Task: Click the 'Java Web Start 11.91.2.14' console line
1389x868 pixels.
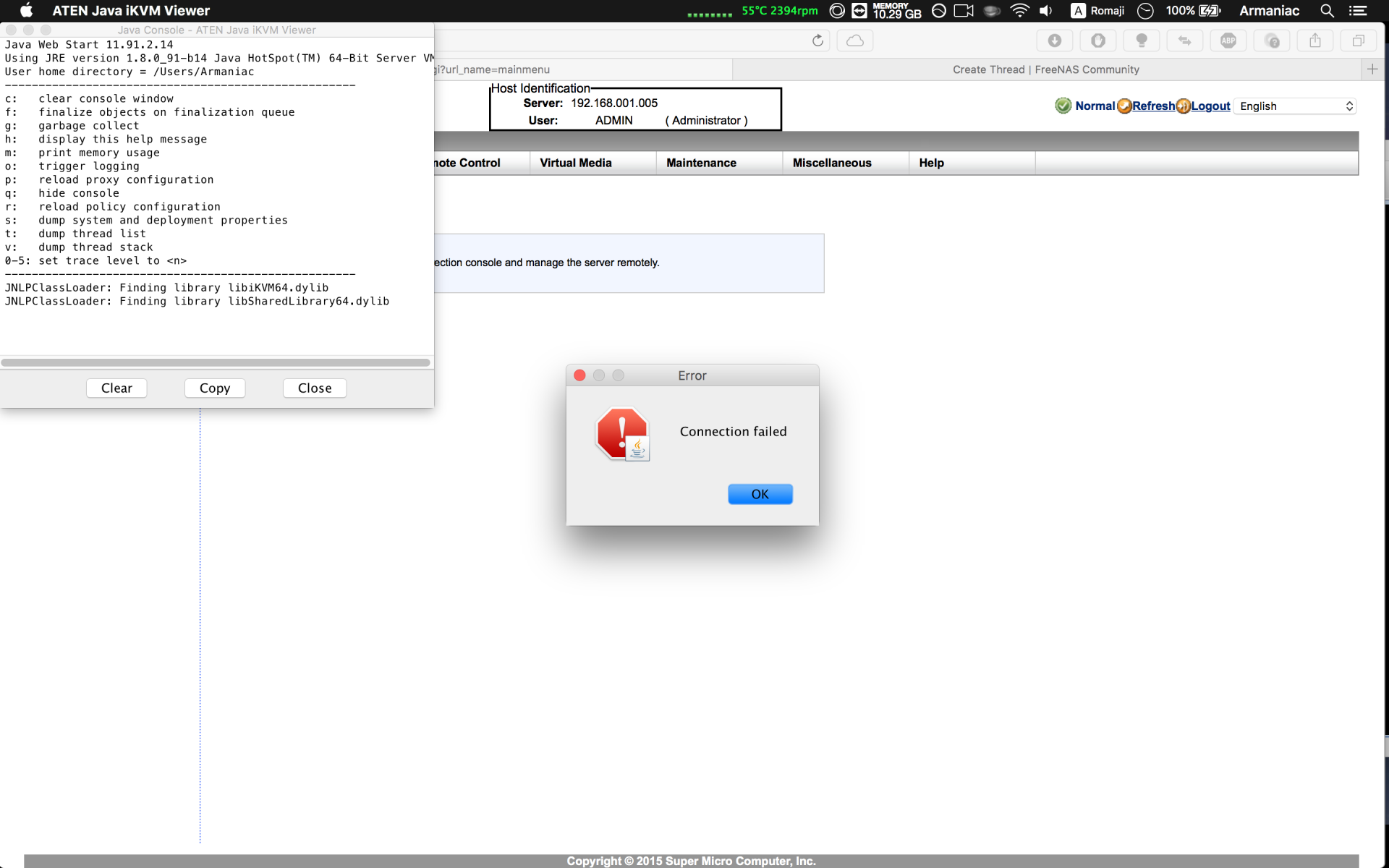Action: coord(89,44)
